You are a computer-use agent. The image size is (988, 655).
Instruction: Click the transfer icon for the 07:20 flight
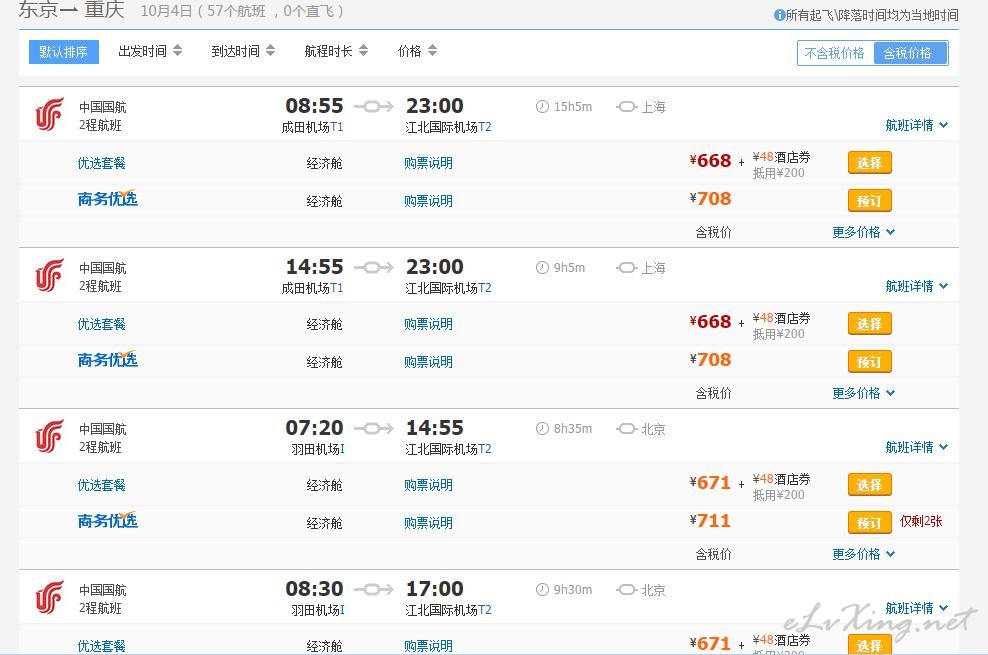[x=626, y=429]
